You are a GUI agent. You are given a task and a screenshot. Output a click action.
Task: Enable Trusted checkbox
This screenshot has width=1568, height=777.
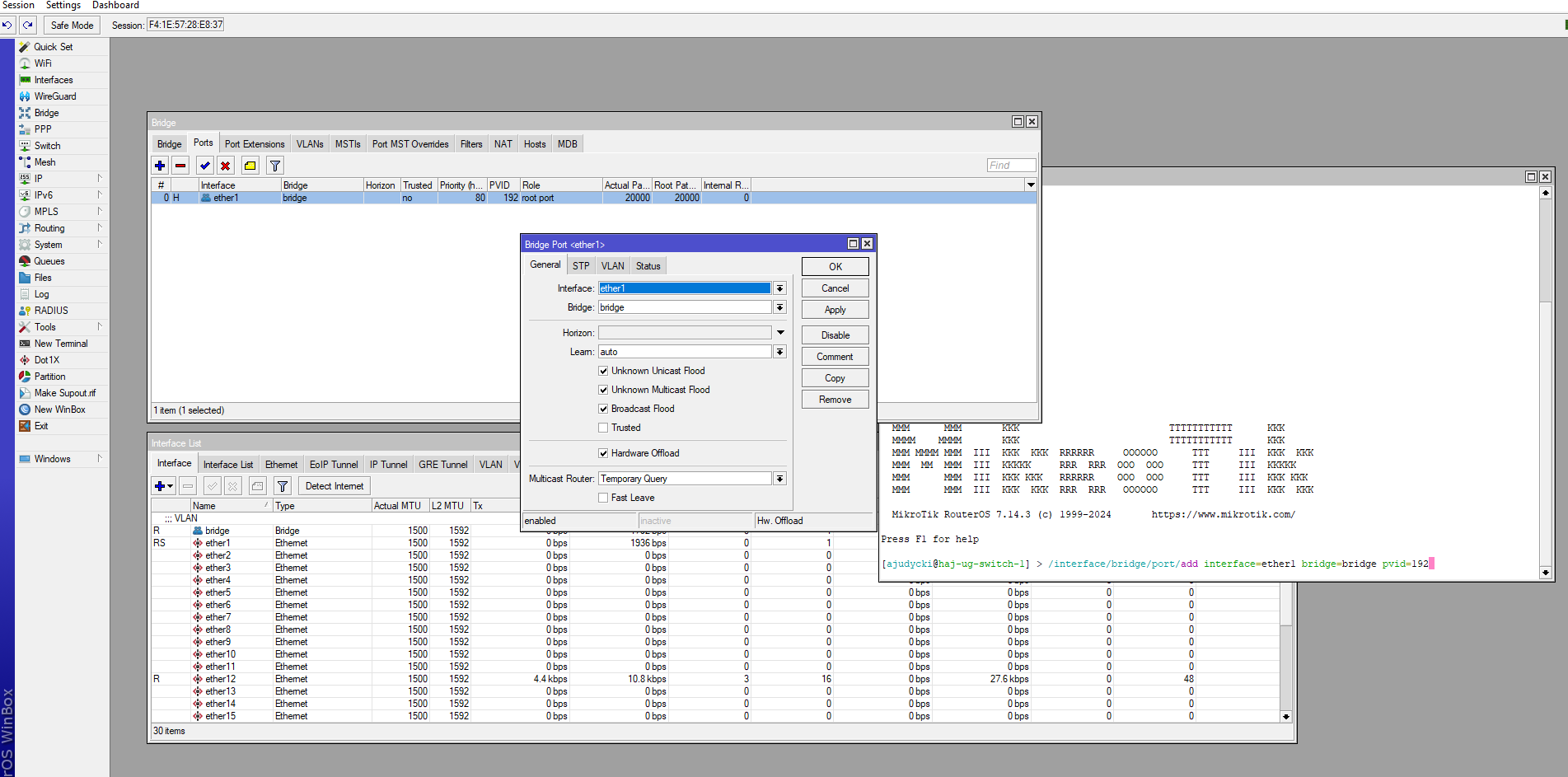(x=603, y=428)
